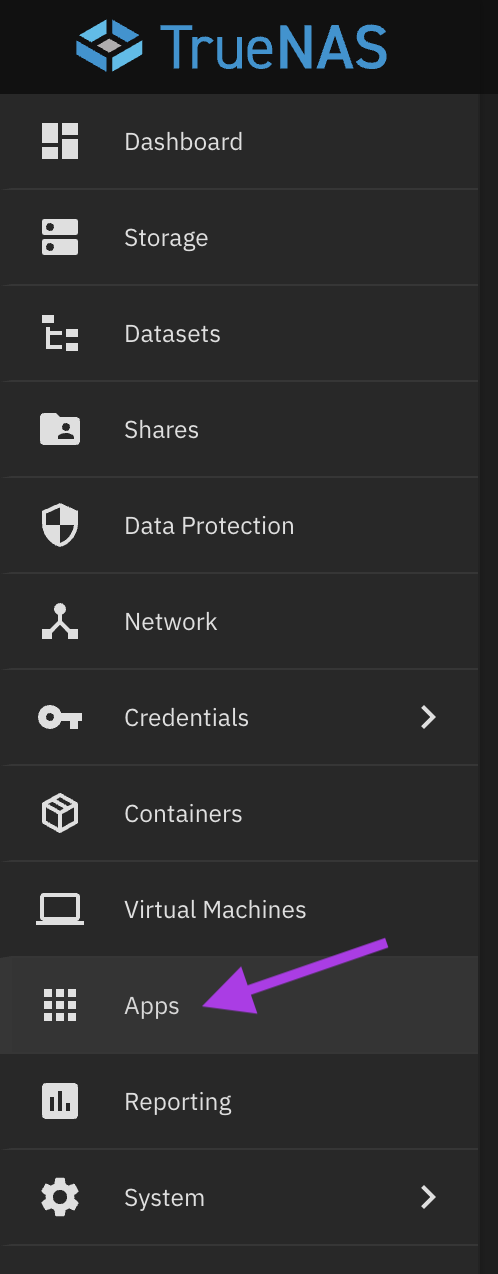Click the sidebar vertical scrollbar
The height and width of the screenshot is (1274, 498).
[488, 684]
